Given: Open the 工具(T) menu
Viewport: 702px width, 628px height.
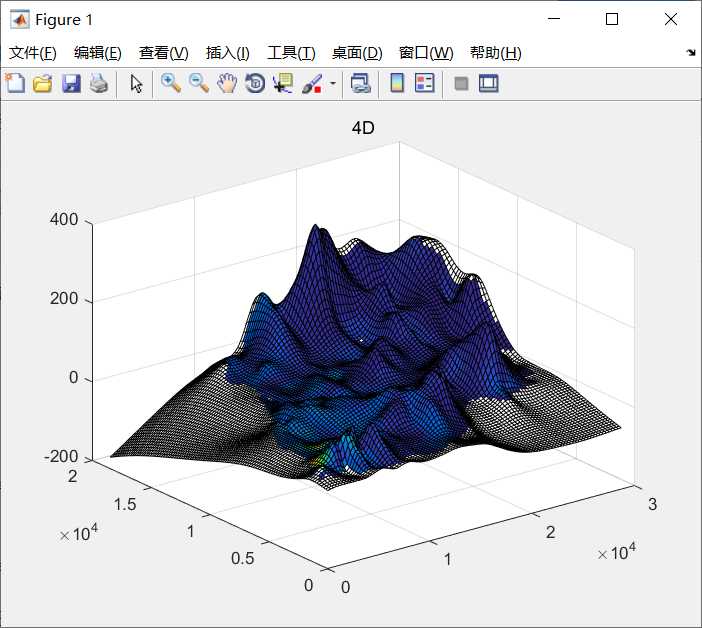Looking at the screenshot, I should coord(291,53).
